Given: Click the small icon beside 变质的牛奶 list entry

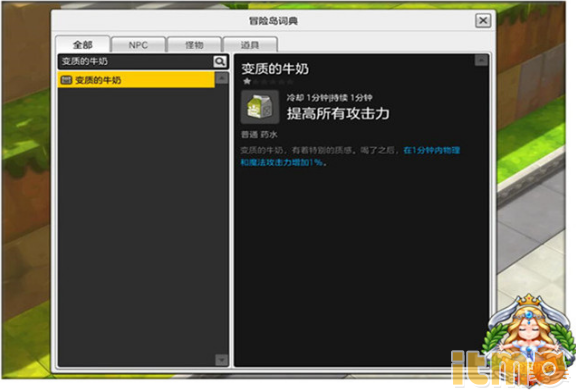Looking at the screenshot, I should pos(66,80).
